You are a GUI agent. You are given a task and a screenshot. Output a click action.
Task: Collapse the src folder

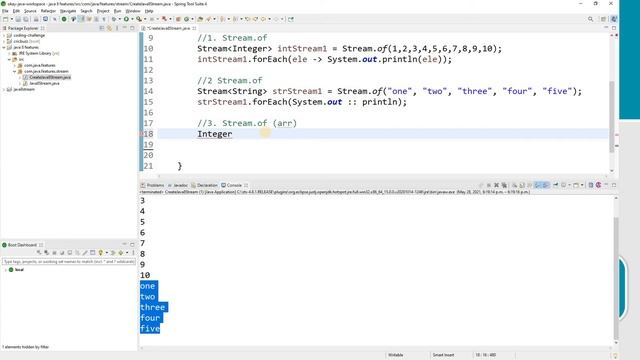9,60
